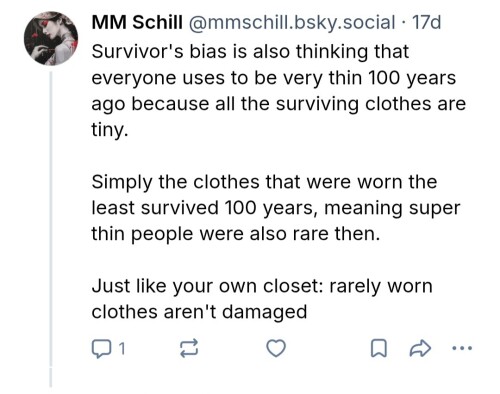
Task: Click the reply speech bubble icon
Action: (x=101, y=349)
